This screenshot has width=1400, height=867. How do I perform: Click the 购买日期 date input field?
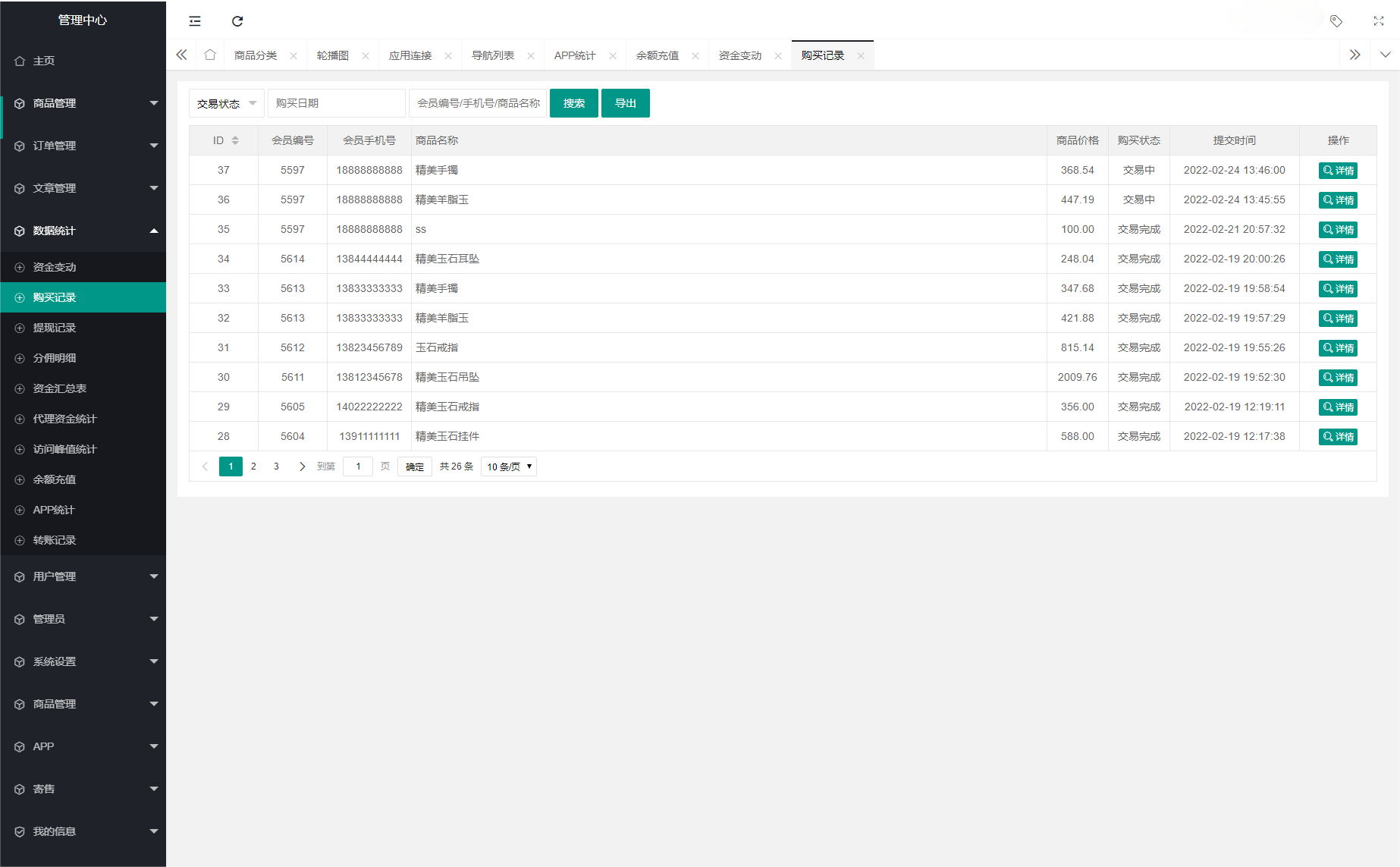coord(336,103)
